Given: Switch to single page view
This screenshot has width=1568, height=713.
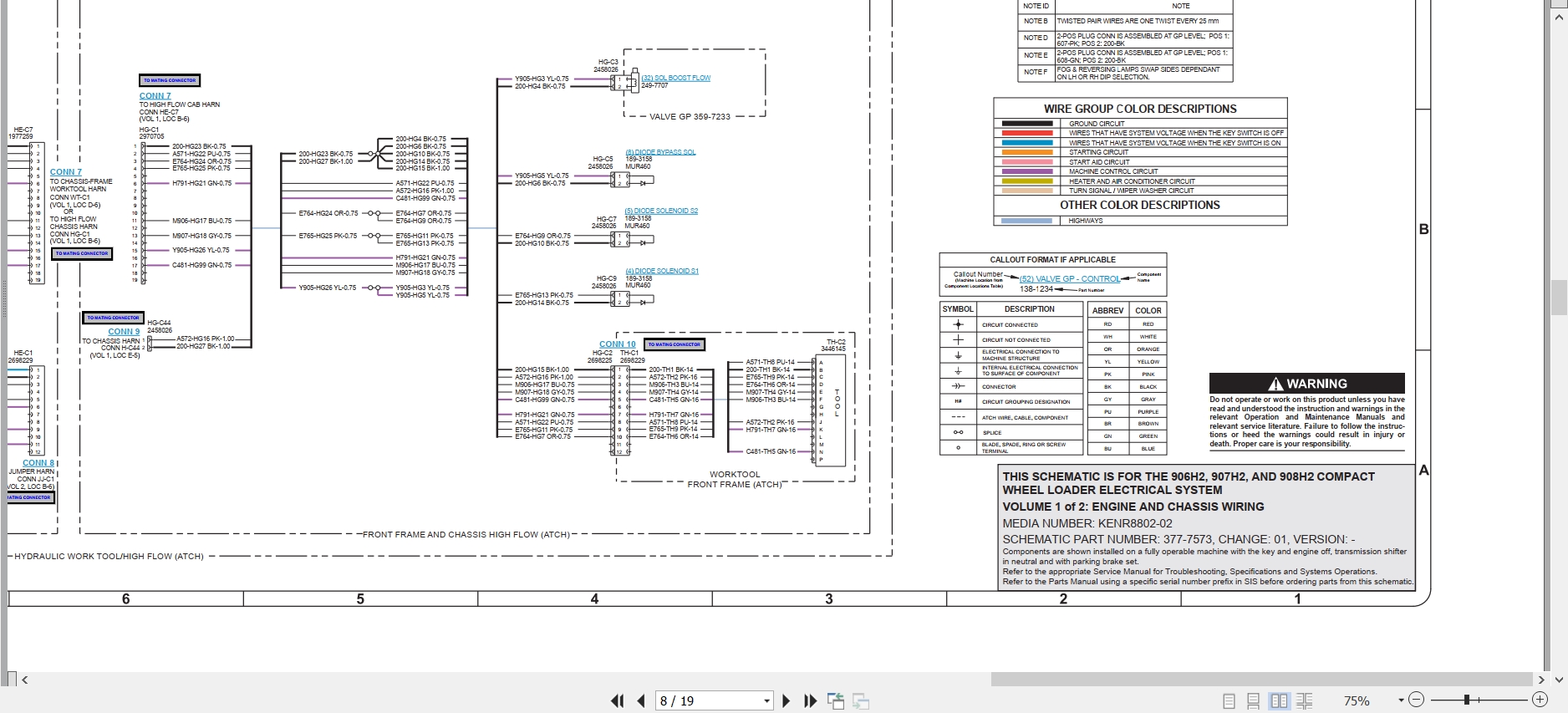Looking at the screenshot, I should (x=1229, y=701).
